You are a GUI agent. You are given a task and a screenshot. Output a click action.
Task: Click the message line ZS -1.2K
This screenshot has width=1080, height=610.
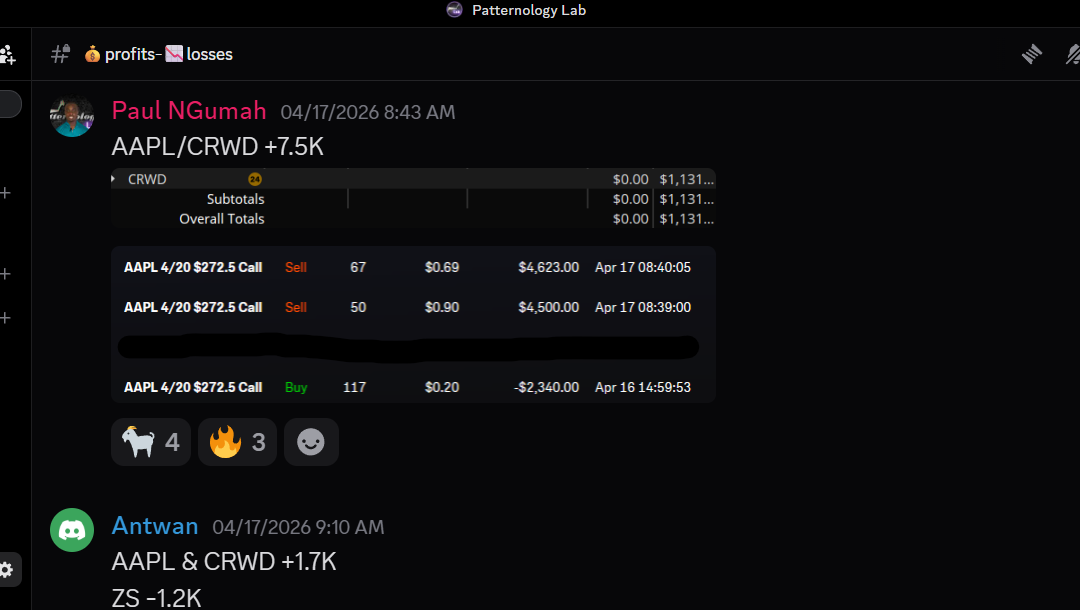pos(156,598)
